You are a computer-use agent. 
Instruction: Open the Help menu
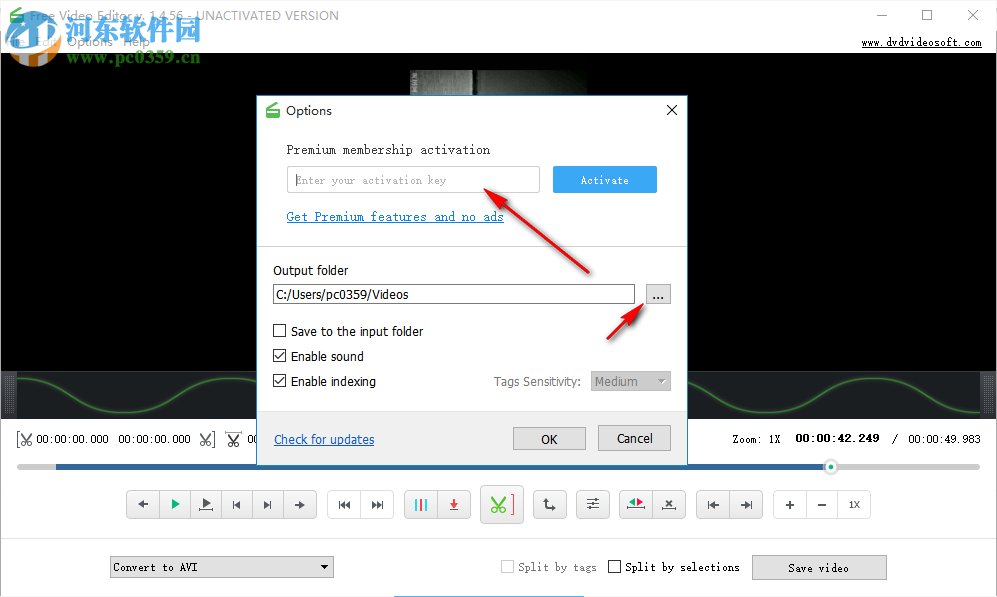tap(137, 42)
